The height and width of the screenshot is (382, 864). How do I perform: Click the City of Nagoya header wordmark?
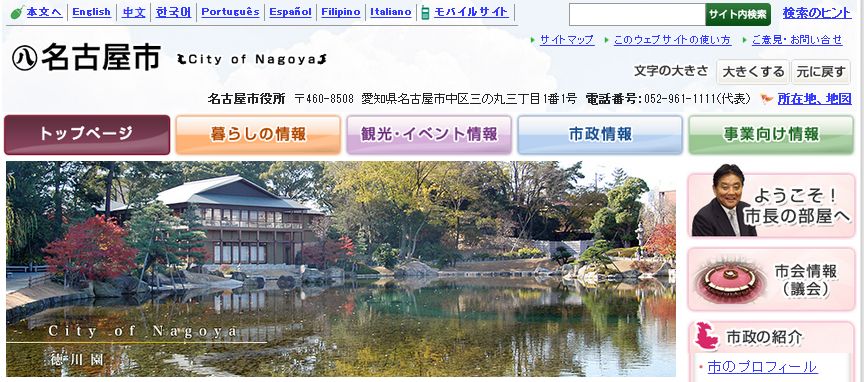tap(252, 59)
